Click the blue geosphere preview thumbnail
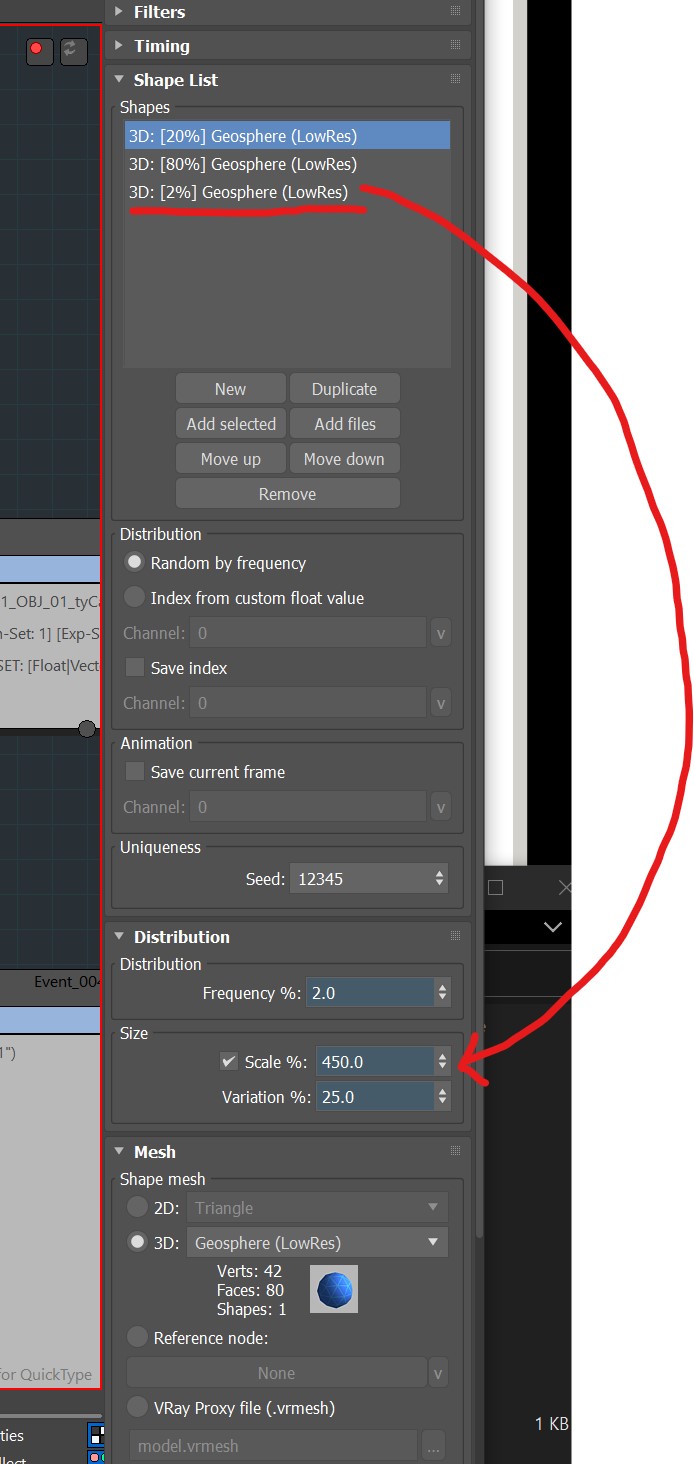The height and width of the screenshot is (1464, 694). click(x=334, y=1290)
